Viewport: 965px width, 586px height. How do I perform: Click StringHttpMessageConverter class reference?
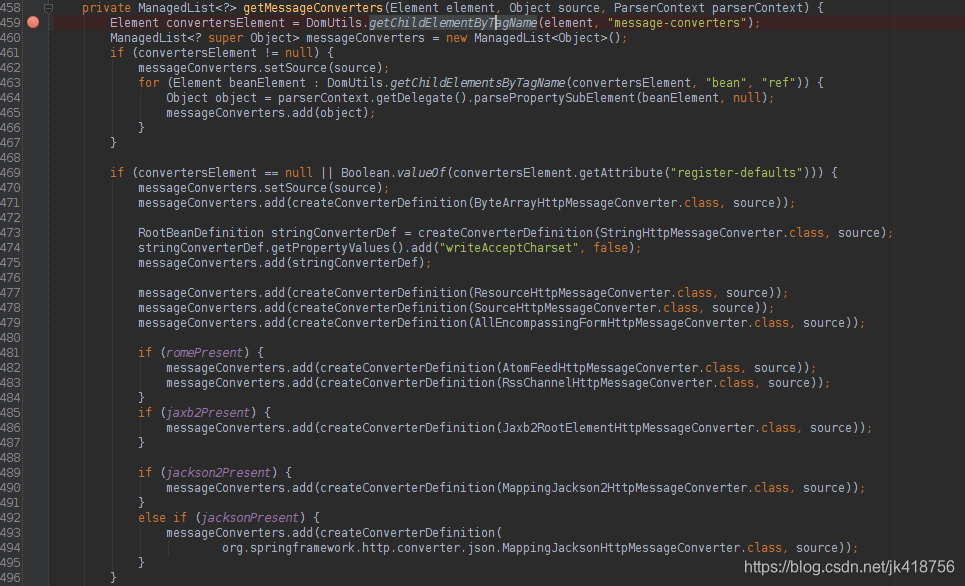pyautogui.click(x=691, y=233)
